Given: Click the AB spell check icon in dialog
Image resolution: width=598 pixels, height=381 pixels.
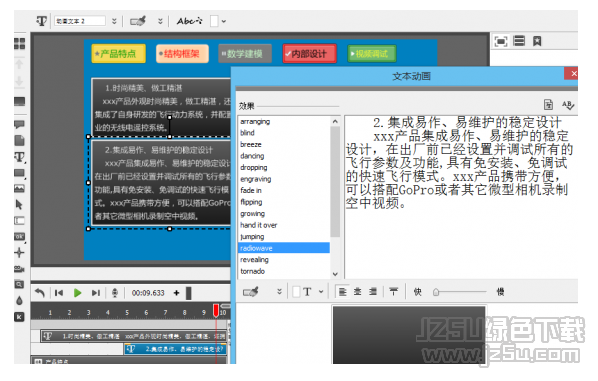Looking at the screenshot, I should [568, 104].
